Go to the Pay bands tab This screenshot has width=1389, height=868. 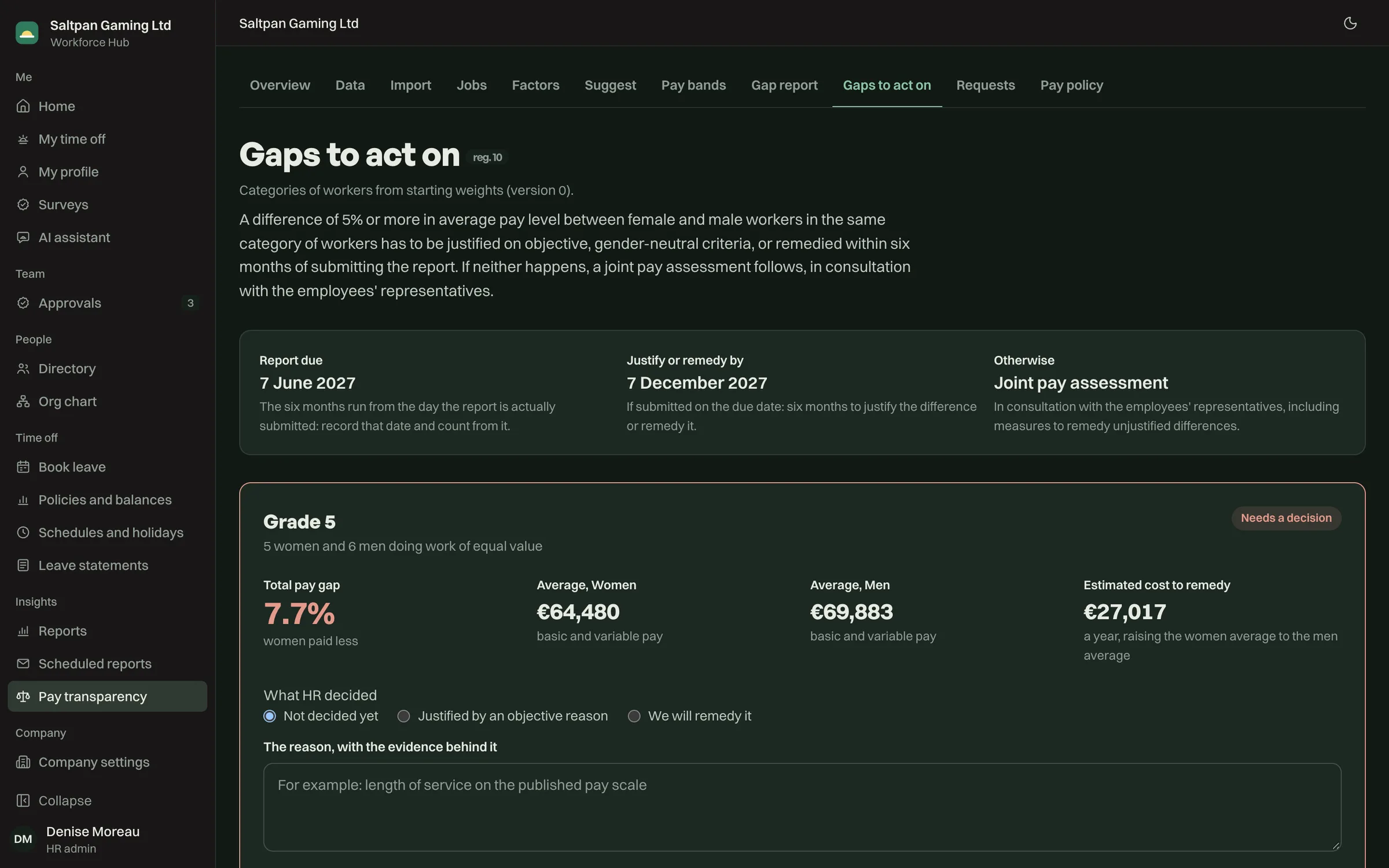pos(693,85)
